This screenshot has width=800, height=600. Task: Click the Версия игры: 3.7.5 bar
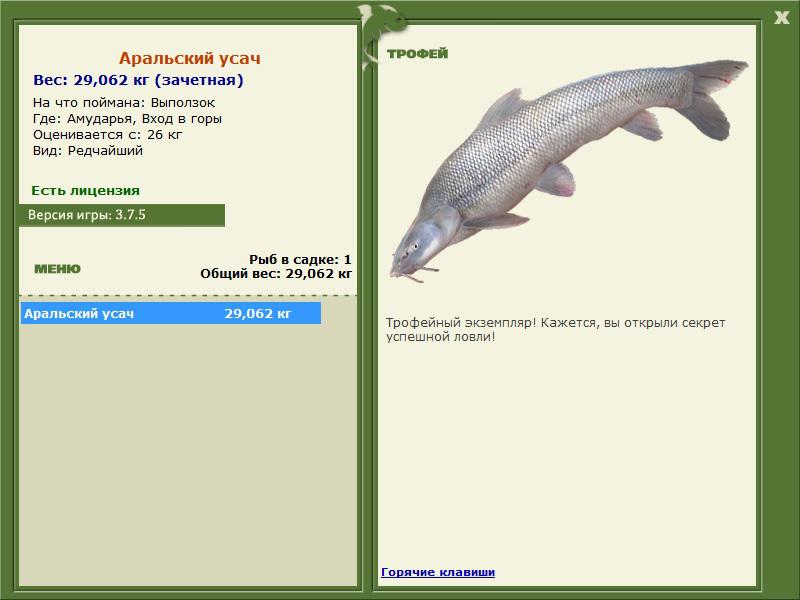tap(122, 215)
